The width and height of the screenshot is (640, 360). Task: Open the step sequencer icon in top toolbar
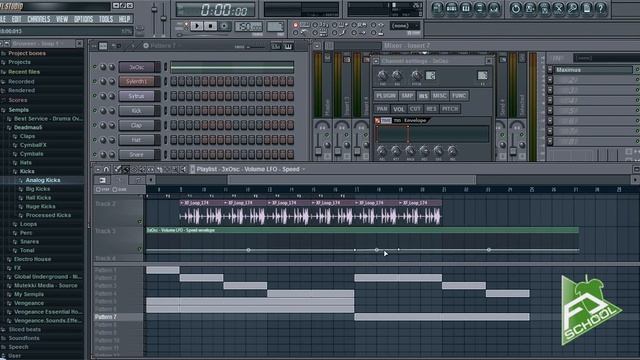(x=452, y=8)
